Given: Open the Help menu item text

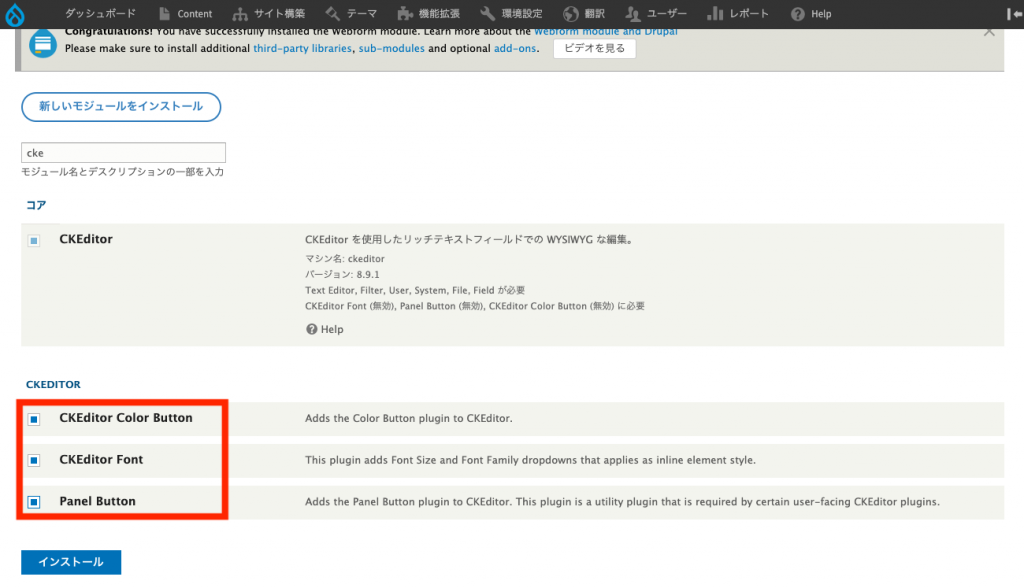Looking at the screenshot, I should click(x=821, y=14).
